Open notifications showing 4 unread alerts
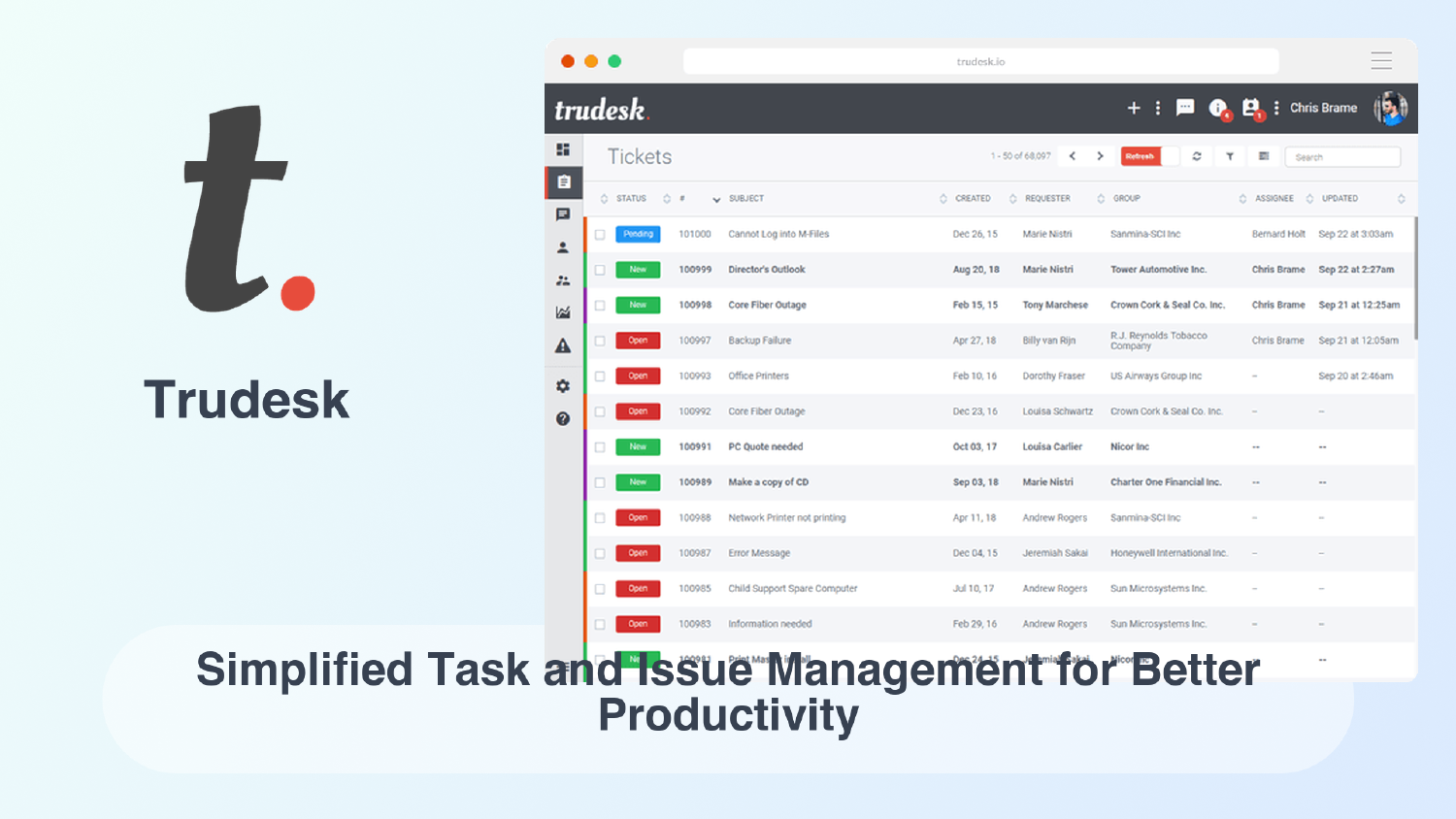1456x819 pixels. click(x=1218, y=108)
